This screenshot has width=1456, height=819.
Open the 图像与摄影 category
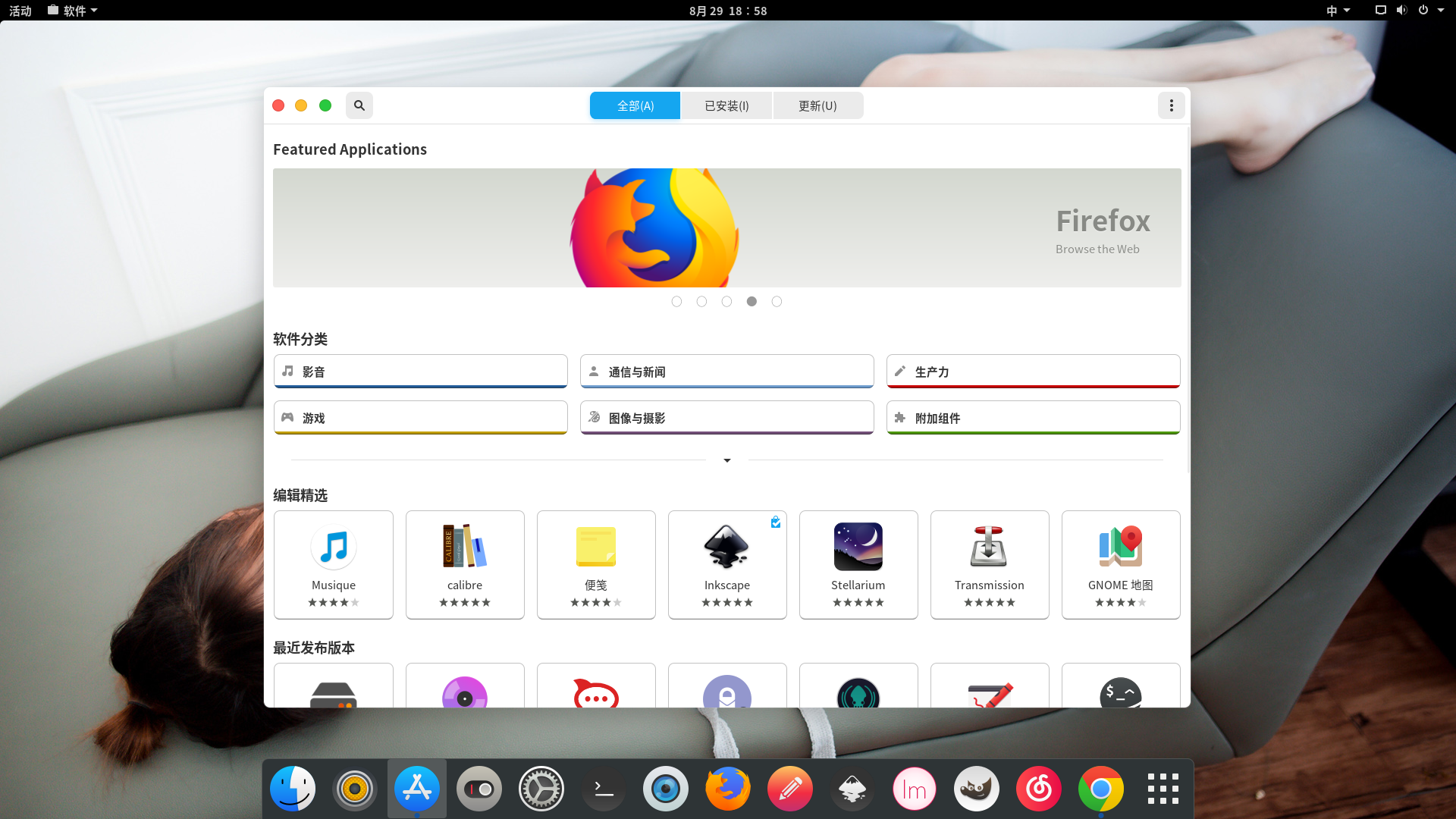tap(726, 418)
